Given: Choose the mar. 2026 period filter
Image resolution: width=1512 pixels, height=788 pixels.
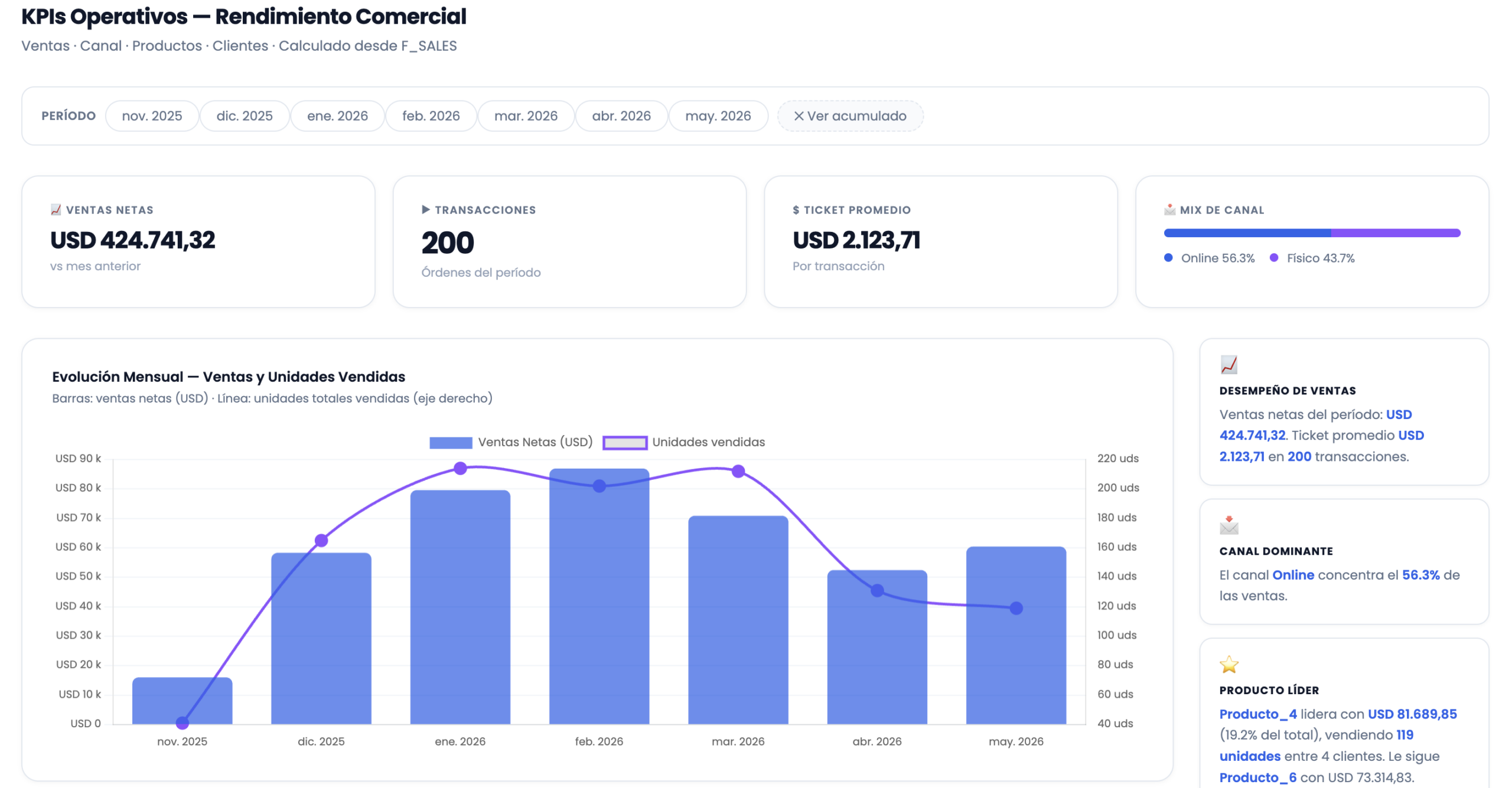Looking at the screenshot, I should click(526, 116).
